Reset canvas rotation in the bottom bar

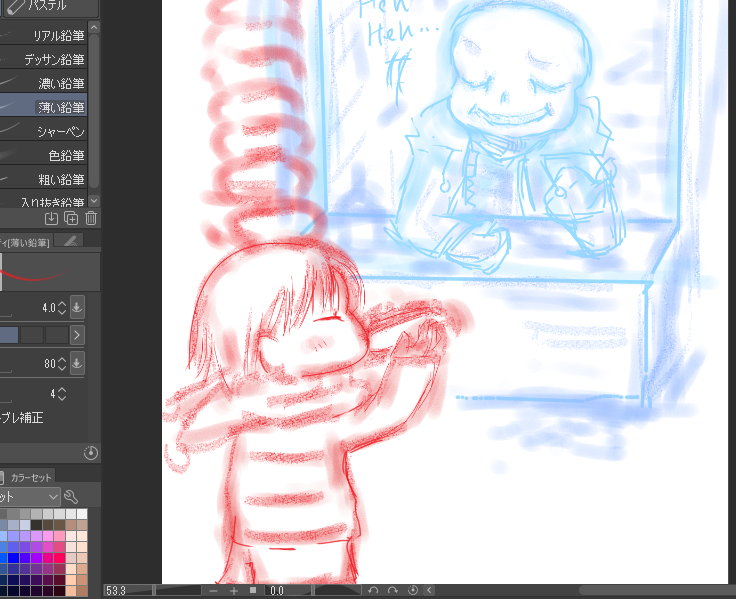point(413,590)
